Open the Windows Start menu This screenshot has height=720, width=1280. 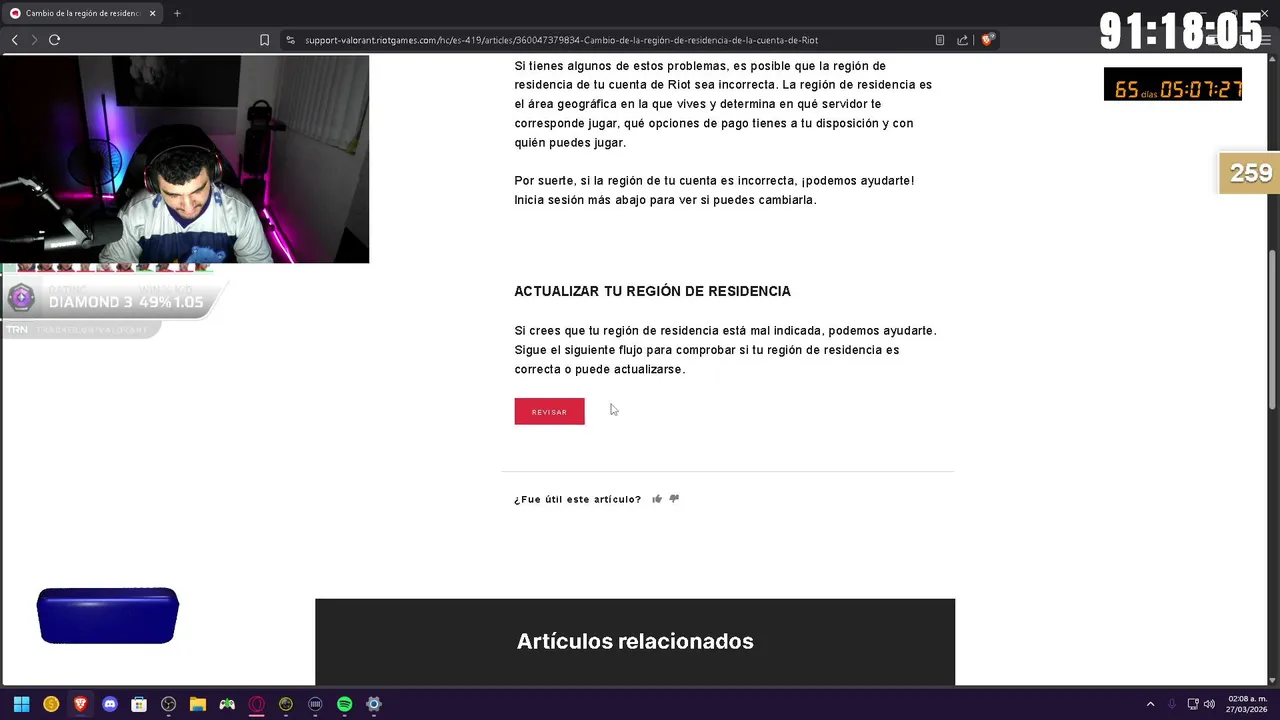click(x=21, y=704)
